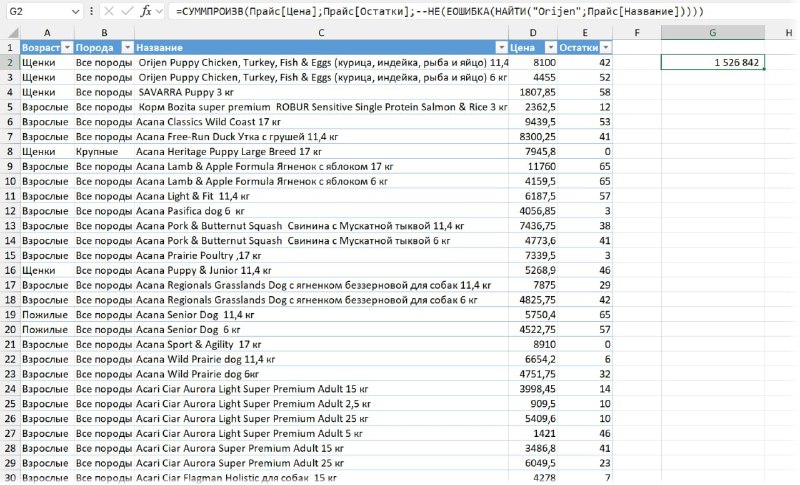800x485 pixels.
Task: Select row 29 header
Action: click(10, 463)
